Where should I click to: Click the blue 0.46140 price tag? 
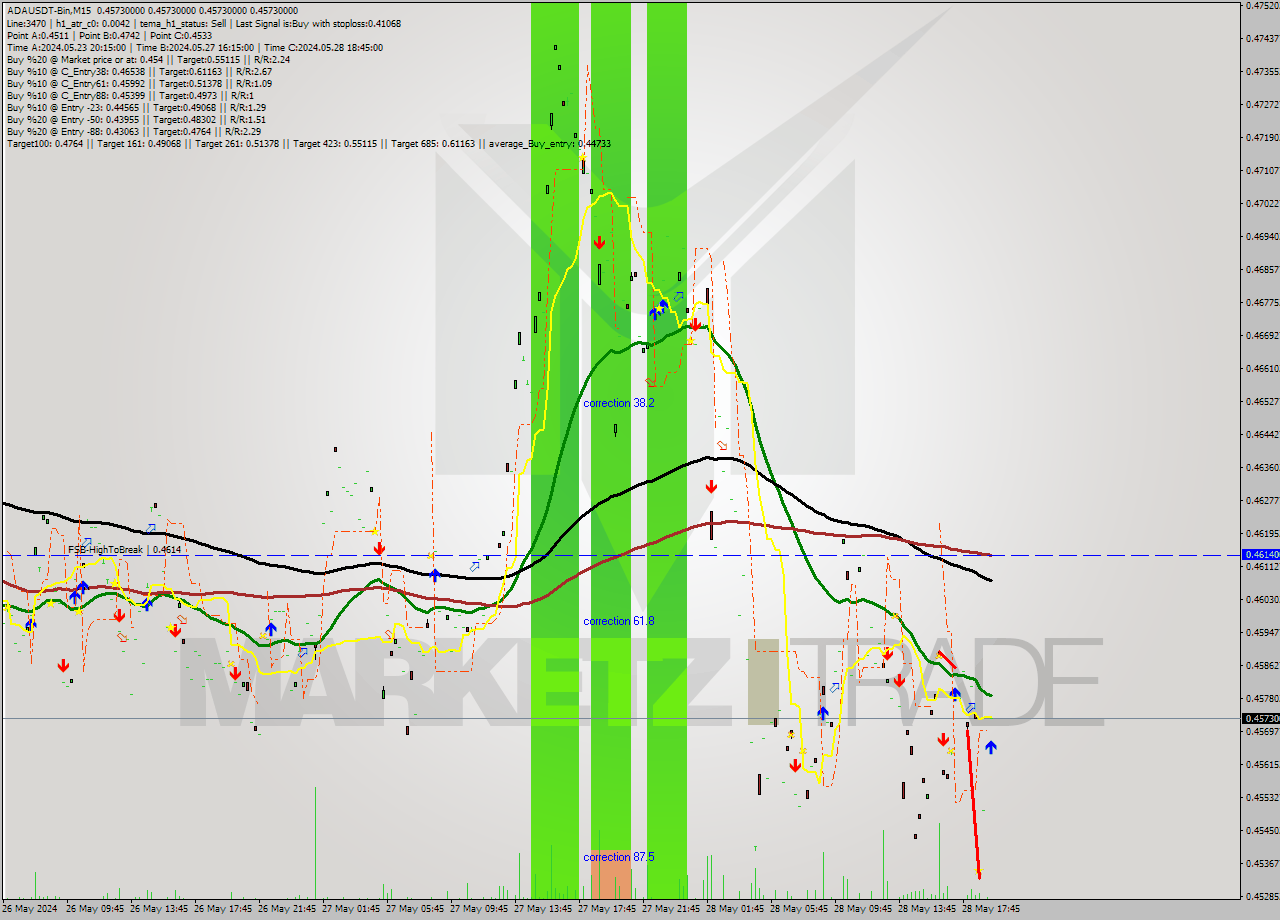[x=1259, y=554]
